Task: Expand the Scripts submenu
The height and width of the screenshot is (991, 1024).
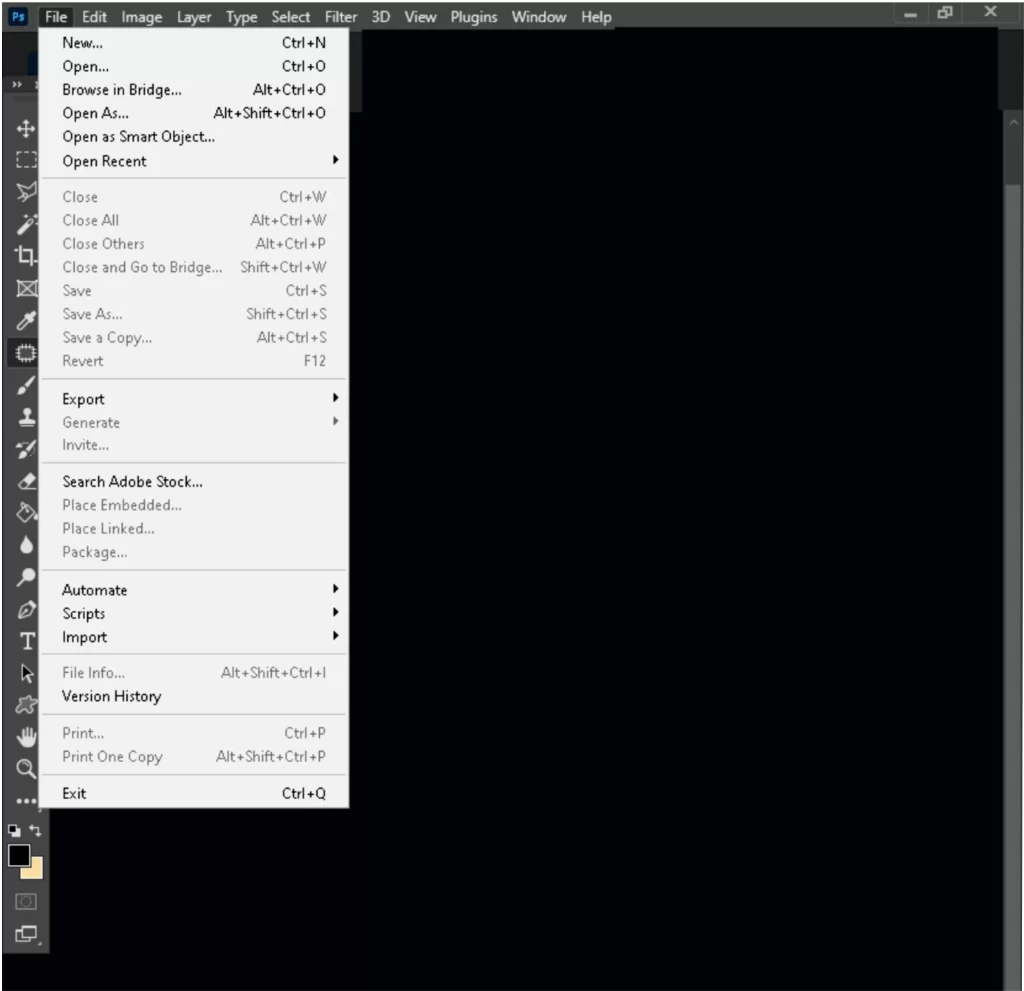Action: coord(194,613)
